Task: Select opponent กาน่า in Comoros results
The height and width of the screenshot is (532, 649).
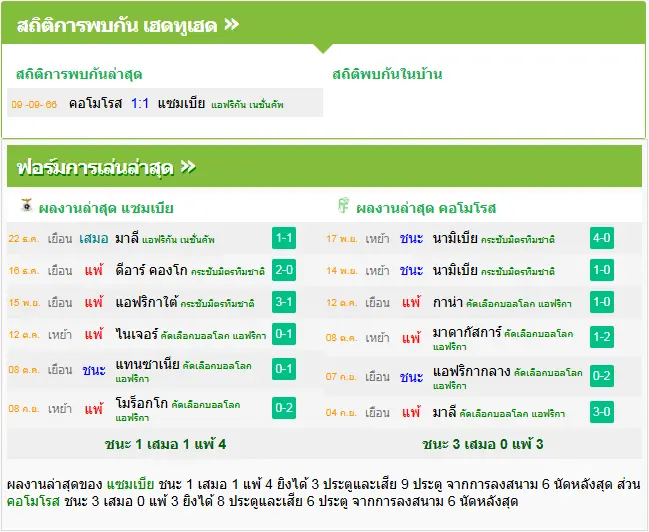Action: (x=447, y=303)
